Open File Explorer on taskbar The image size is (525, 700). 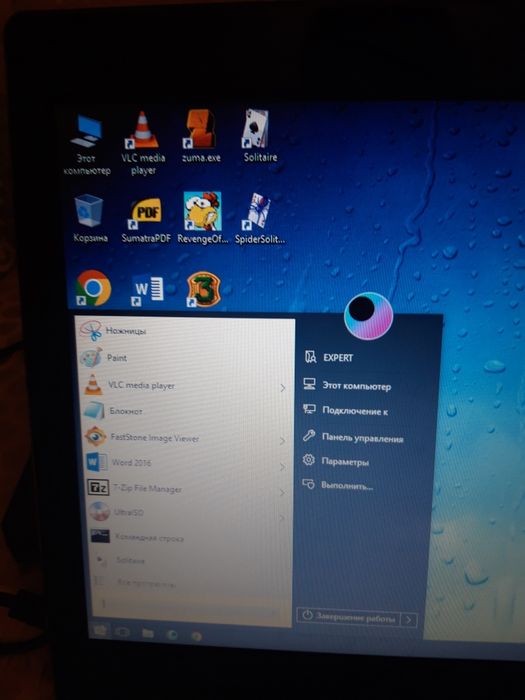pyautogui.click(x=148, y=633)
